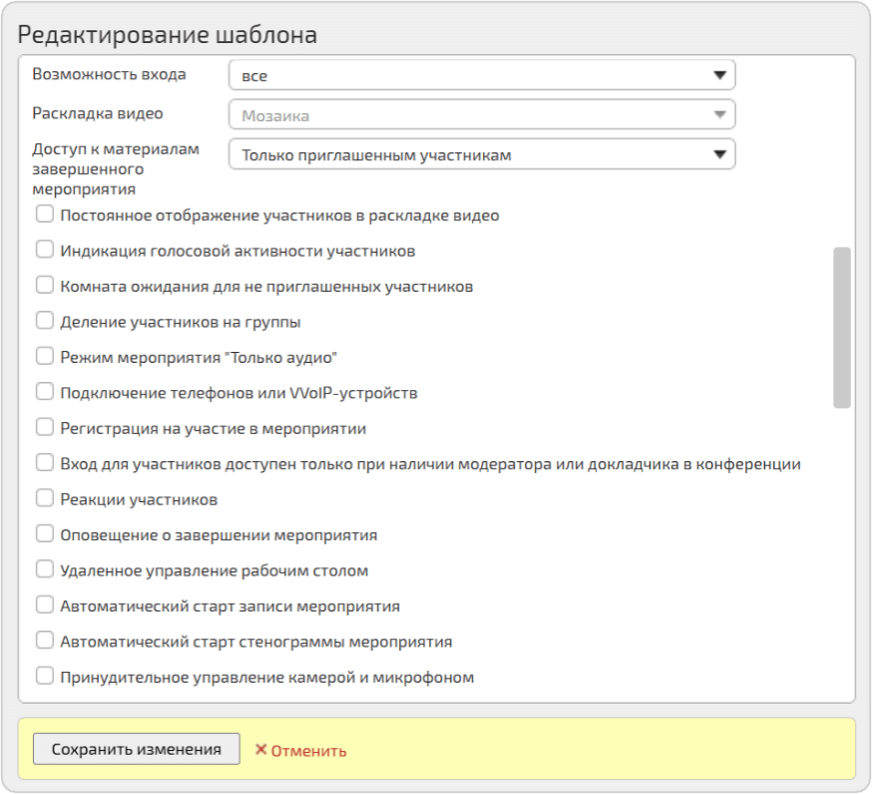The width and height of the screenshot is (872, 794).
Task: Enable "Деление участников на группы" checkbox
Action: [x=44, y=321]
